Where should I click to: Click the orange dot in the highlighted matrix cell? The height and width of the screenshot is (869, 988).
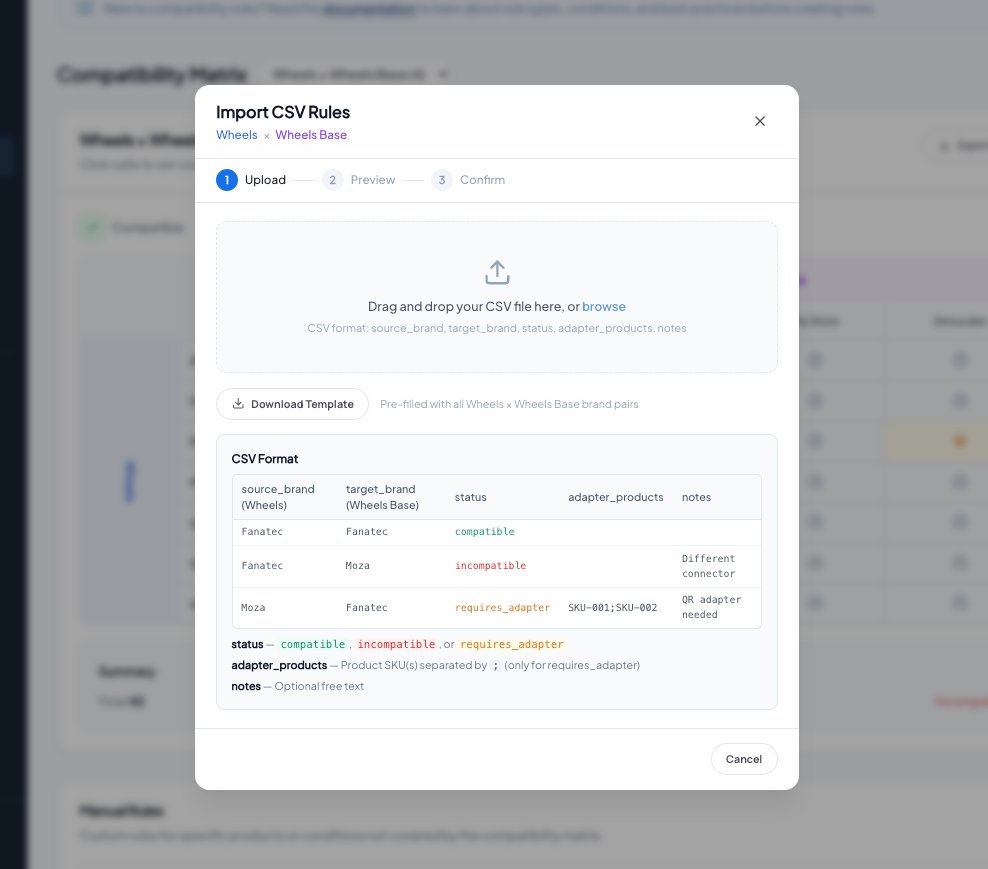pos(959,441)
